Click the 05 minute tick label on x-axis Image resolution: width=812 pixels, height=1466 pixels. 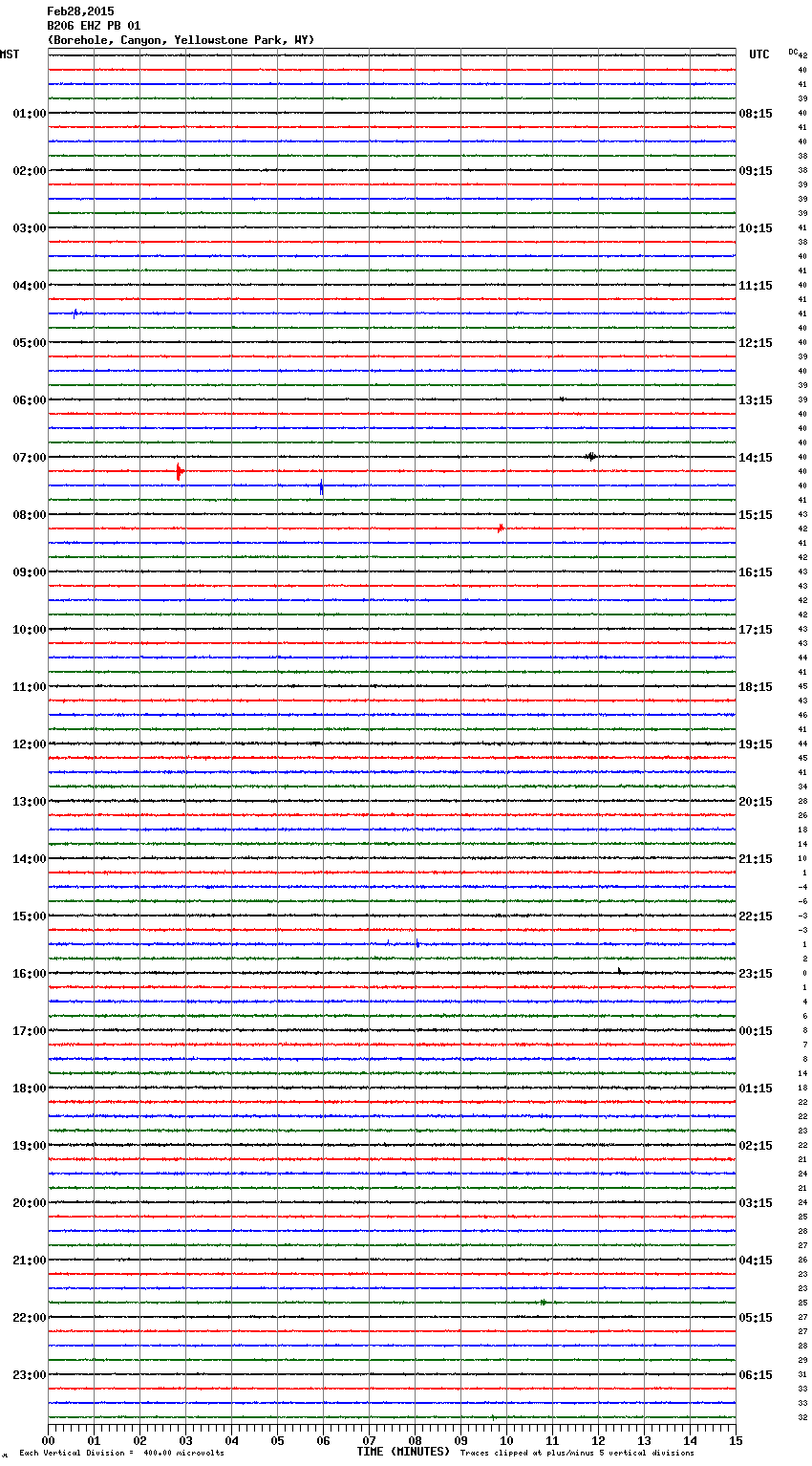pos(277,1441)
